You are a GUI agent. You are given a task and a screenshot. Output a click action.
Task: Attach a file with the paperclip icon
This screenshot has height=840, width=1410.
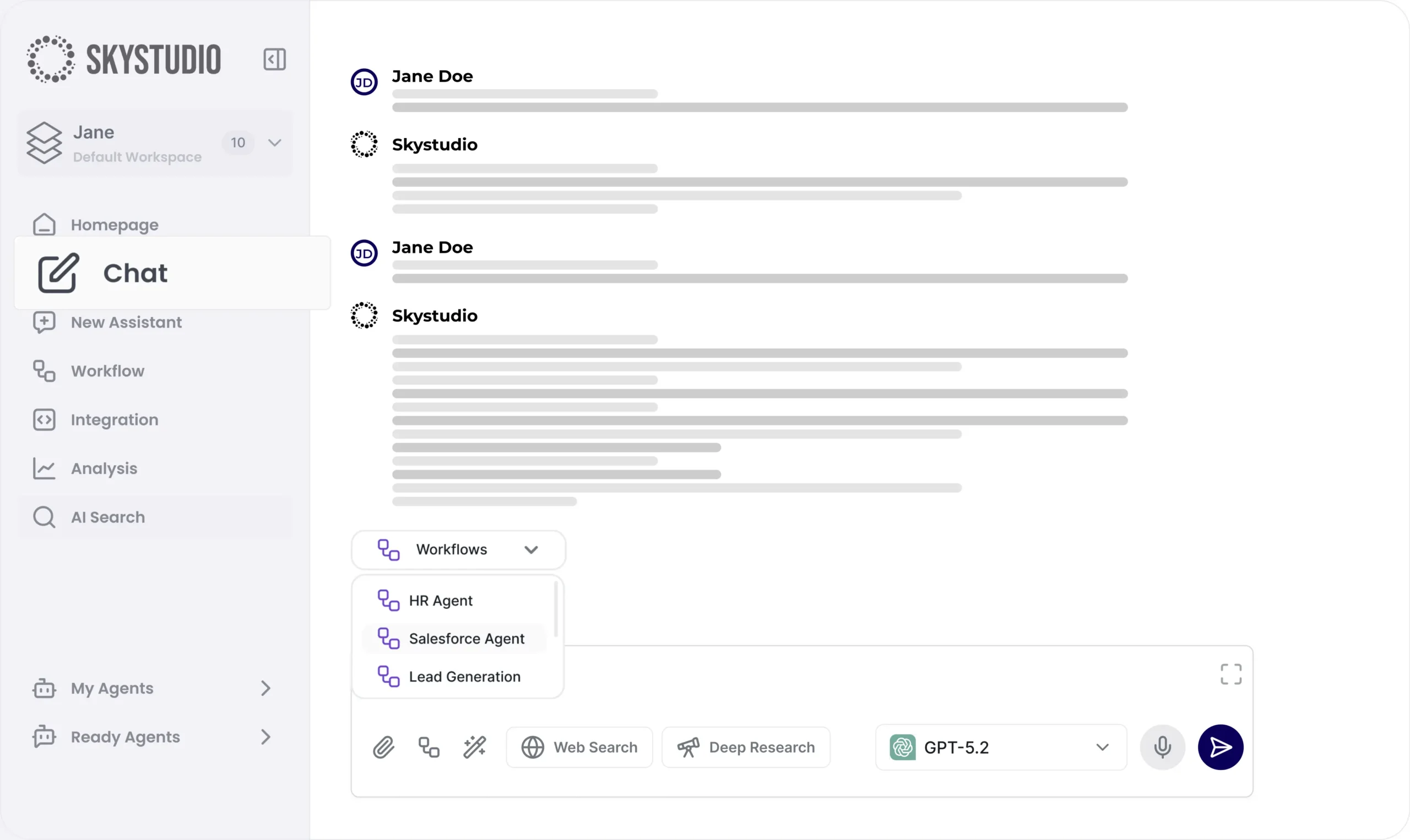click(x=383, y=747)
